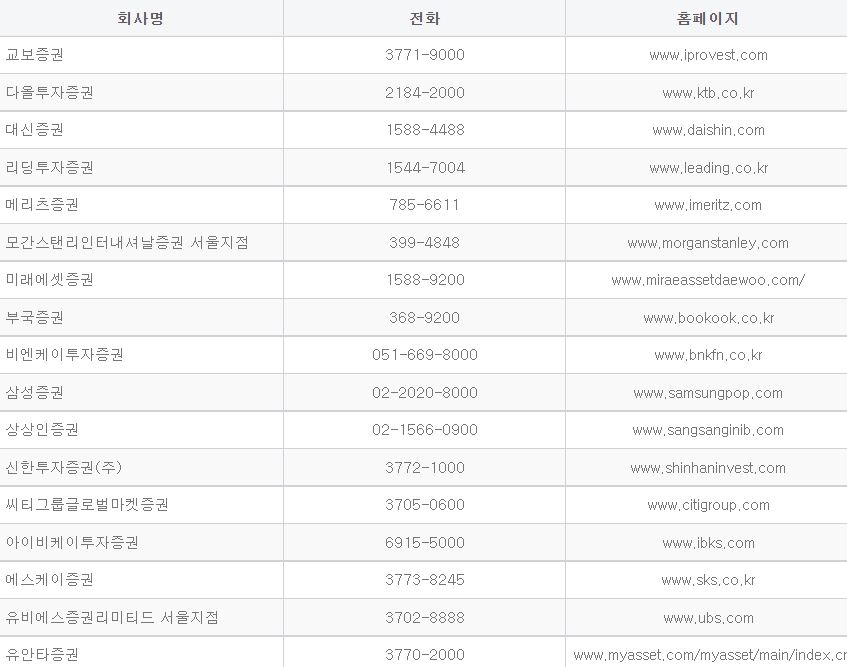Select the 메리츠증권 company name
Image resolution: width=847 pixels, height=667 pixels.
tap(42, 205)
